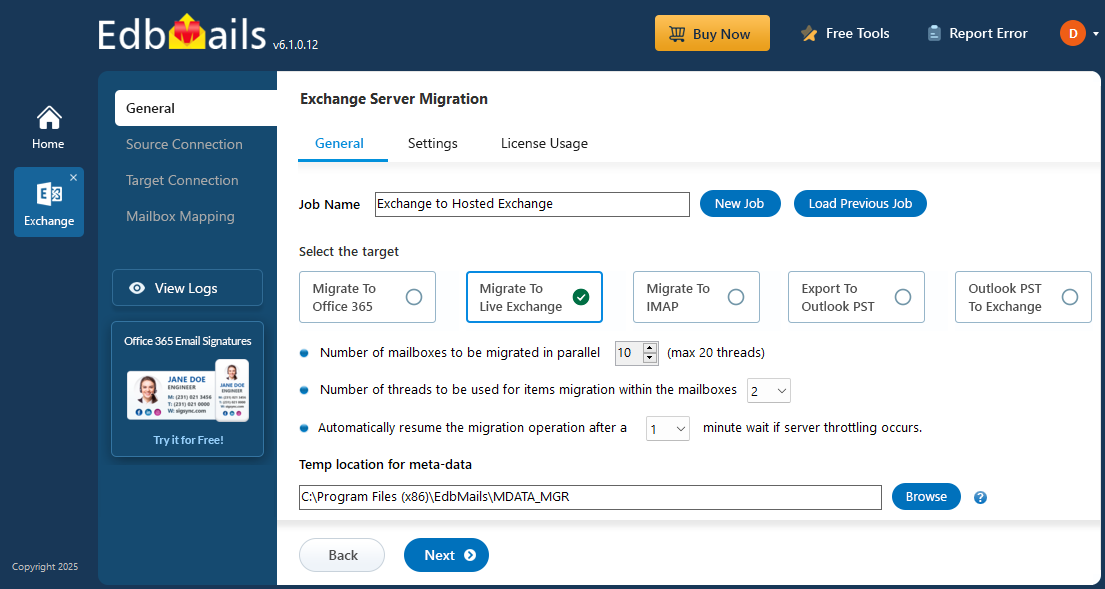Click Report Error in header
1105x589 pixels.
(x=977, y=33)
